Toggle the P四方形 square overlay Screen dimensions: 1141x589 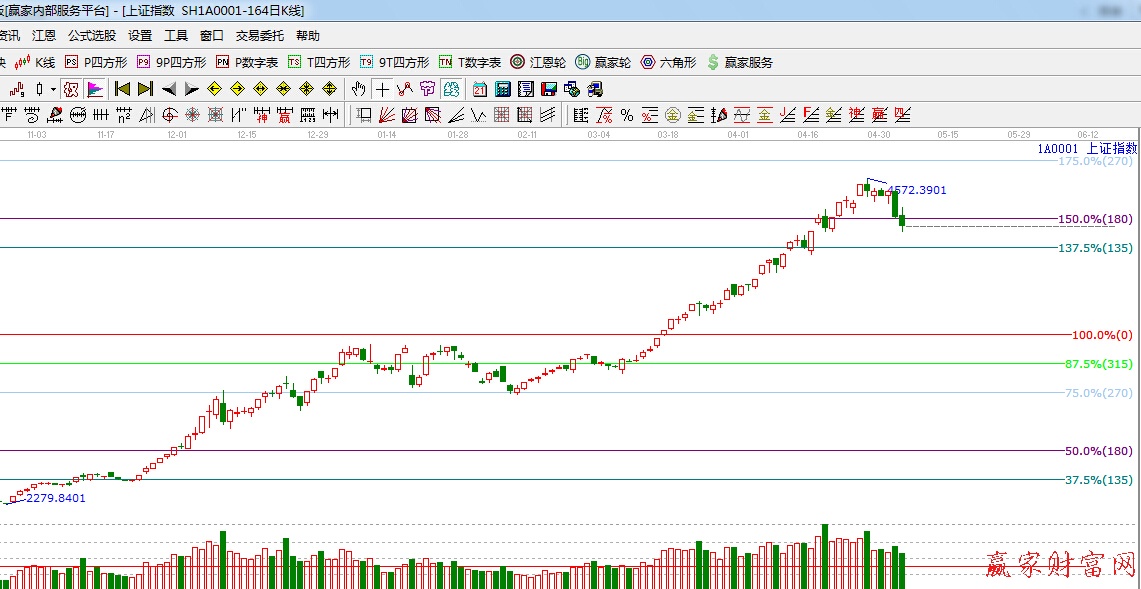(93, 62)
